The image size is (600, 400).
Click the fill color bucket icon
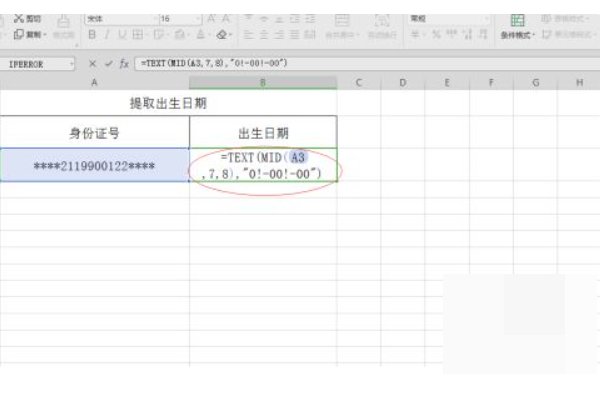click(x=179, y=35)
